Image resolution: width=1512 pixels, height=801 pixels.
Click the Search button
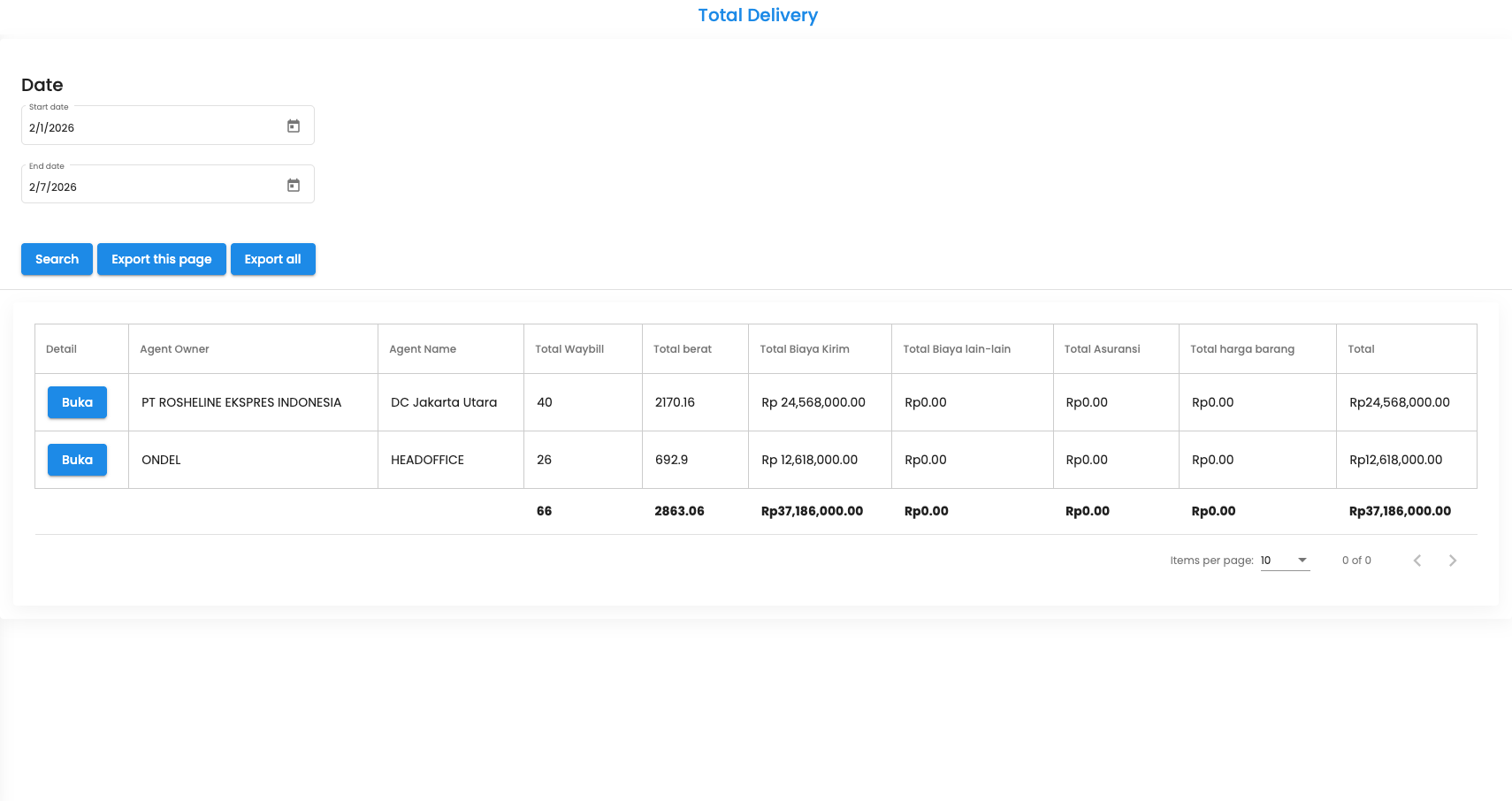click(57, 259)
